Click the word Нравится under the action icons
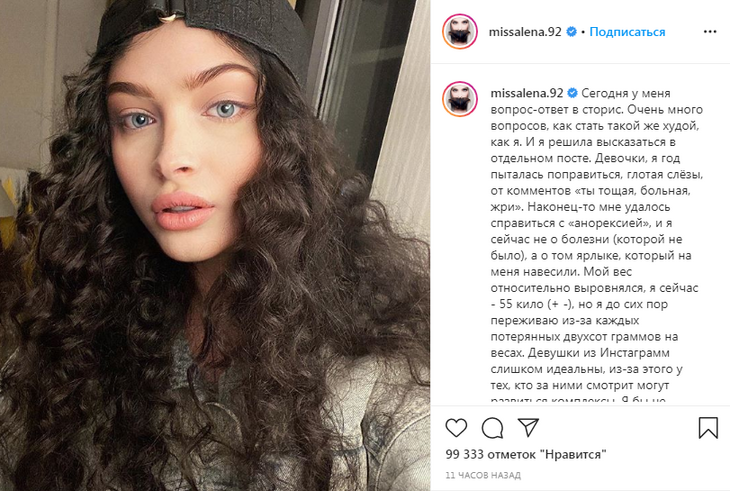Image resolution: width=730 pixels, height=491 pixels. click(573, 454)
